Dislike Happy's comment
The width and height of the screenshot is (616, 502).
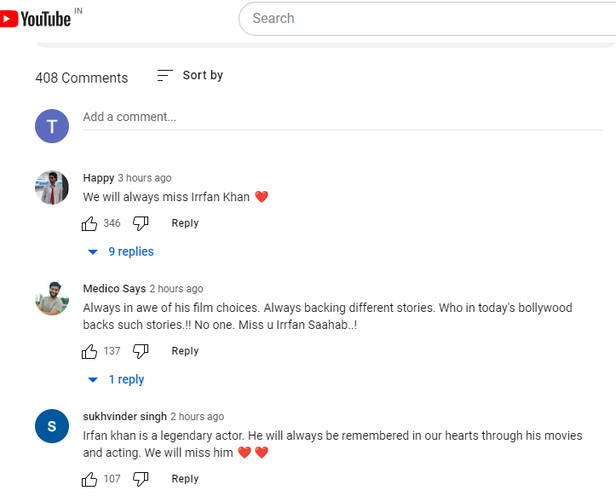tap(141, 223)
